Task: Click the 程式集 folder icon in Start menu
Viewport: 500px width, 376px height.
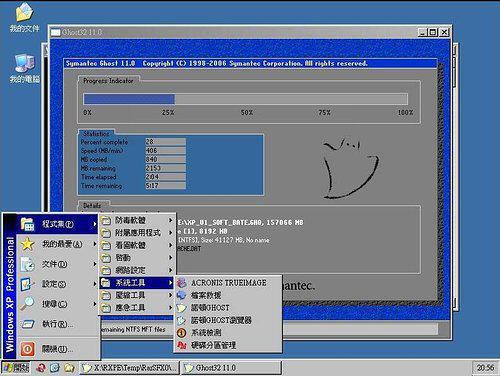Action: [x=27, y=224]
